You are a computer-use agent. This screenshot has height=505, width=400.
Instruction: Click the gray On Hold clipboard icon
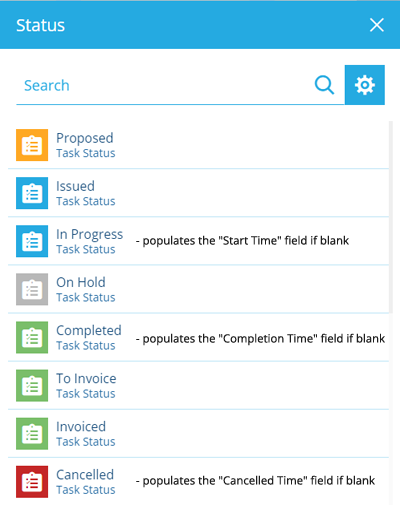(32, 289)
